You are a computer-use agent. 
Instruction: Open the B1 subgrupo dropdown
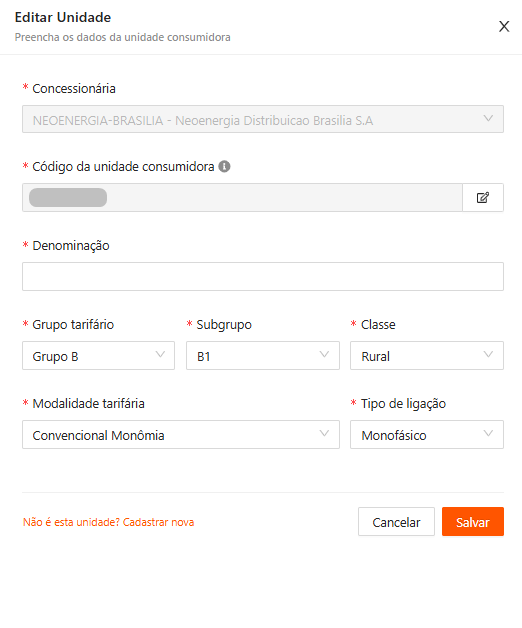click(263, 356)
